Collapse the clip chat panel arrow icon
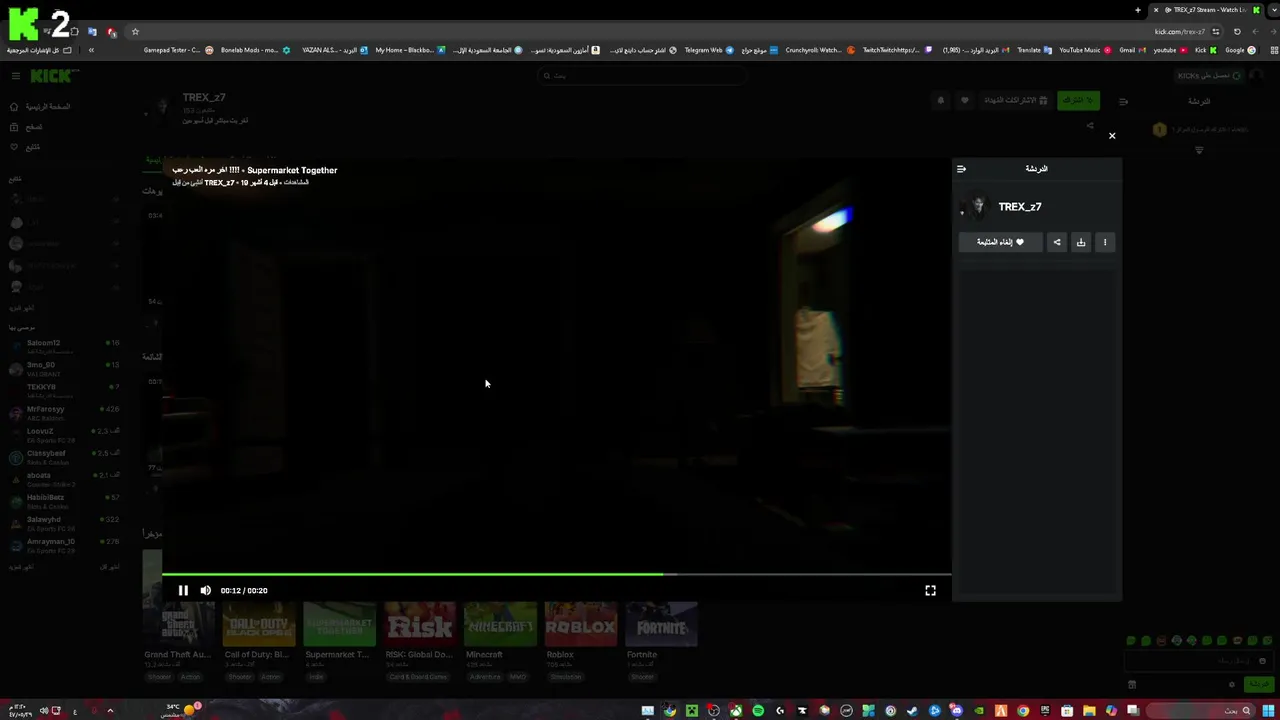Viewport: 1280px width, 720px height. coord(961,169)
